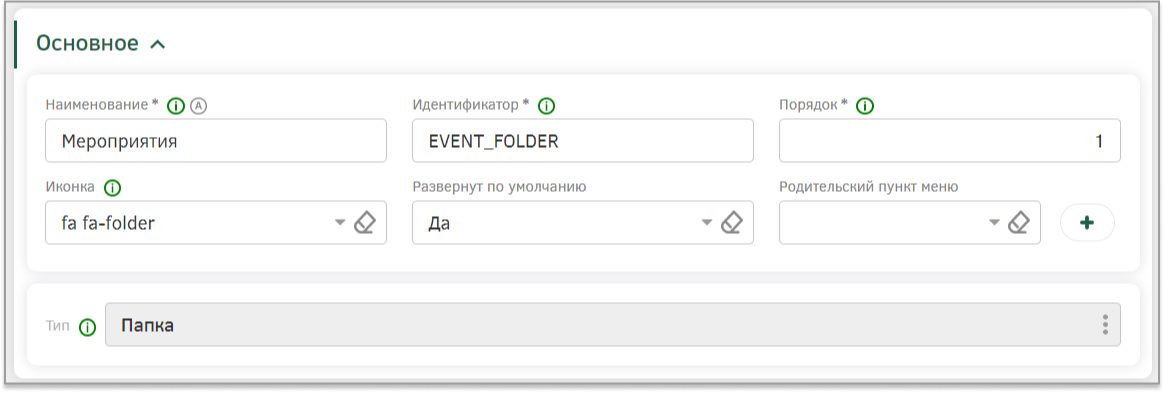Click info icon next to Иконка
This screenshot has height=393, width=1164.
click(x=112, y=188)
